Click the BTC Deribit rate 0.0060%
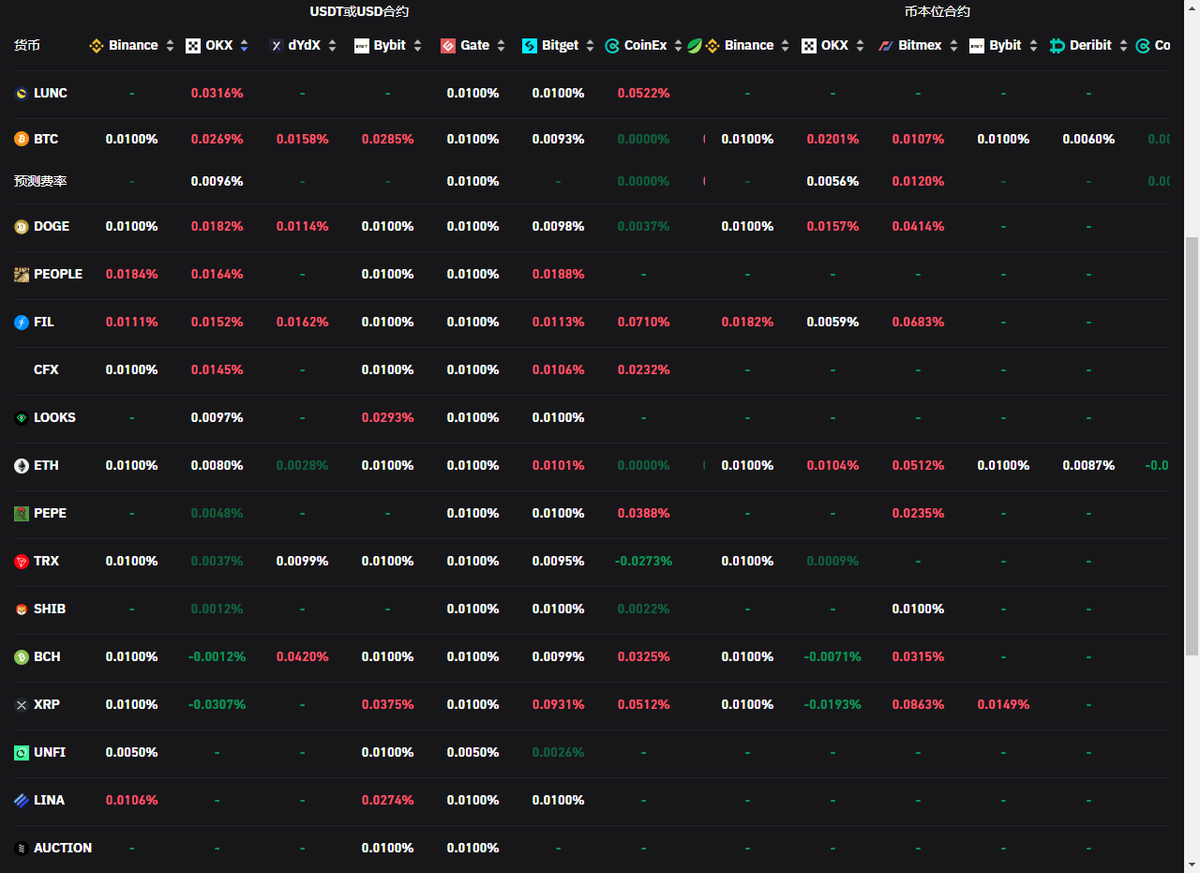The width and height of the screenshot is (1200, 873). point(1089,139)
